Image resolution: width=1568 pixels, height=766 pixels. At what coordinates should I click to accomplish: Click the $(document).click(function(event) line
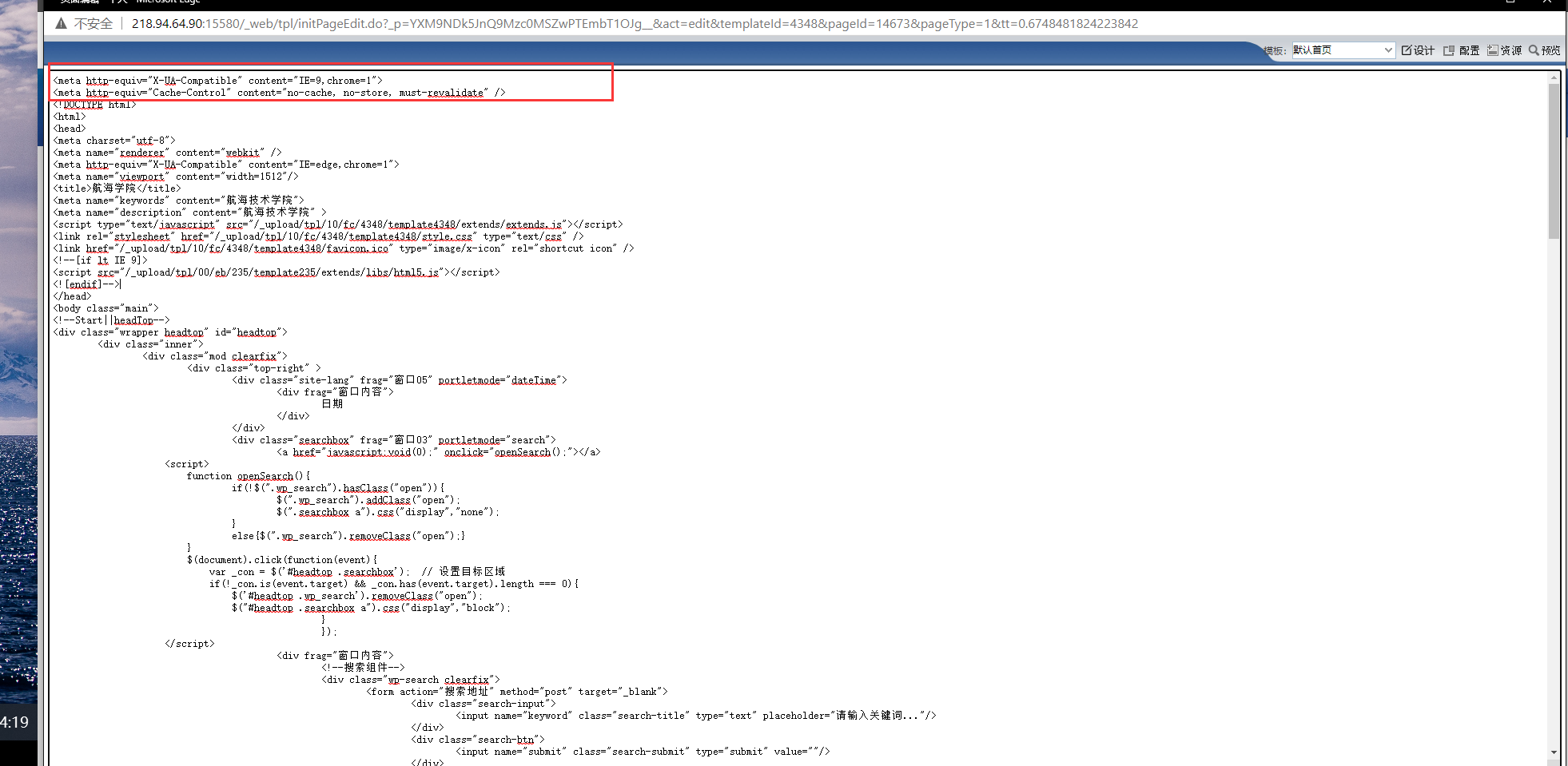click(x=283, y=560)
